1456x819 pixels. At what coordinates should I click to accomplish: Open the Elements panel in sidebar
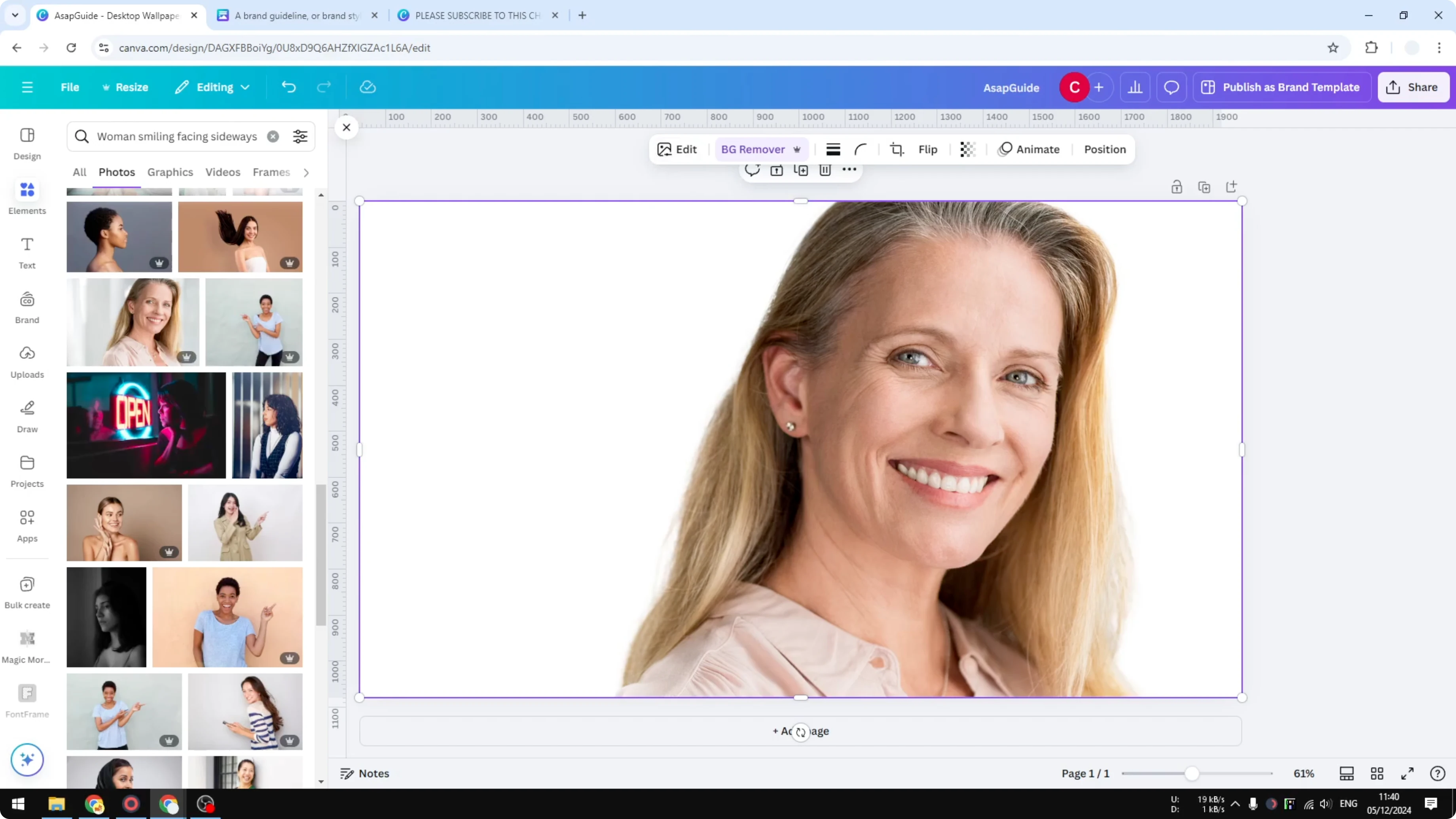pos(27,197)
